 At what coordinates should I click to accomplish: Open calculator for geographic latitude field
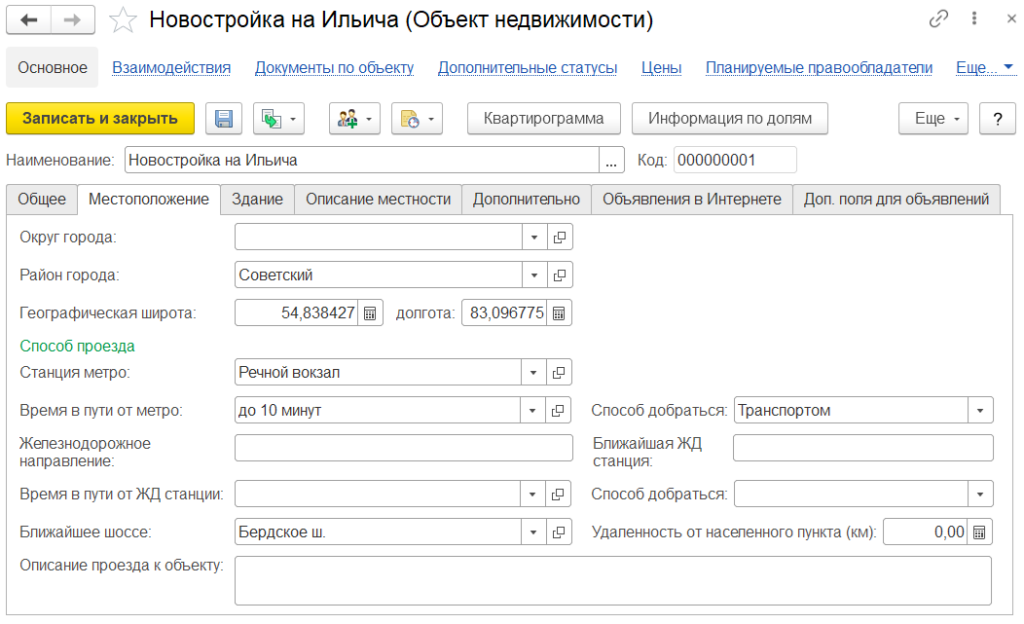tap(369, 313)
